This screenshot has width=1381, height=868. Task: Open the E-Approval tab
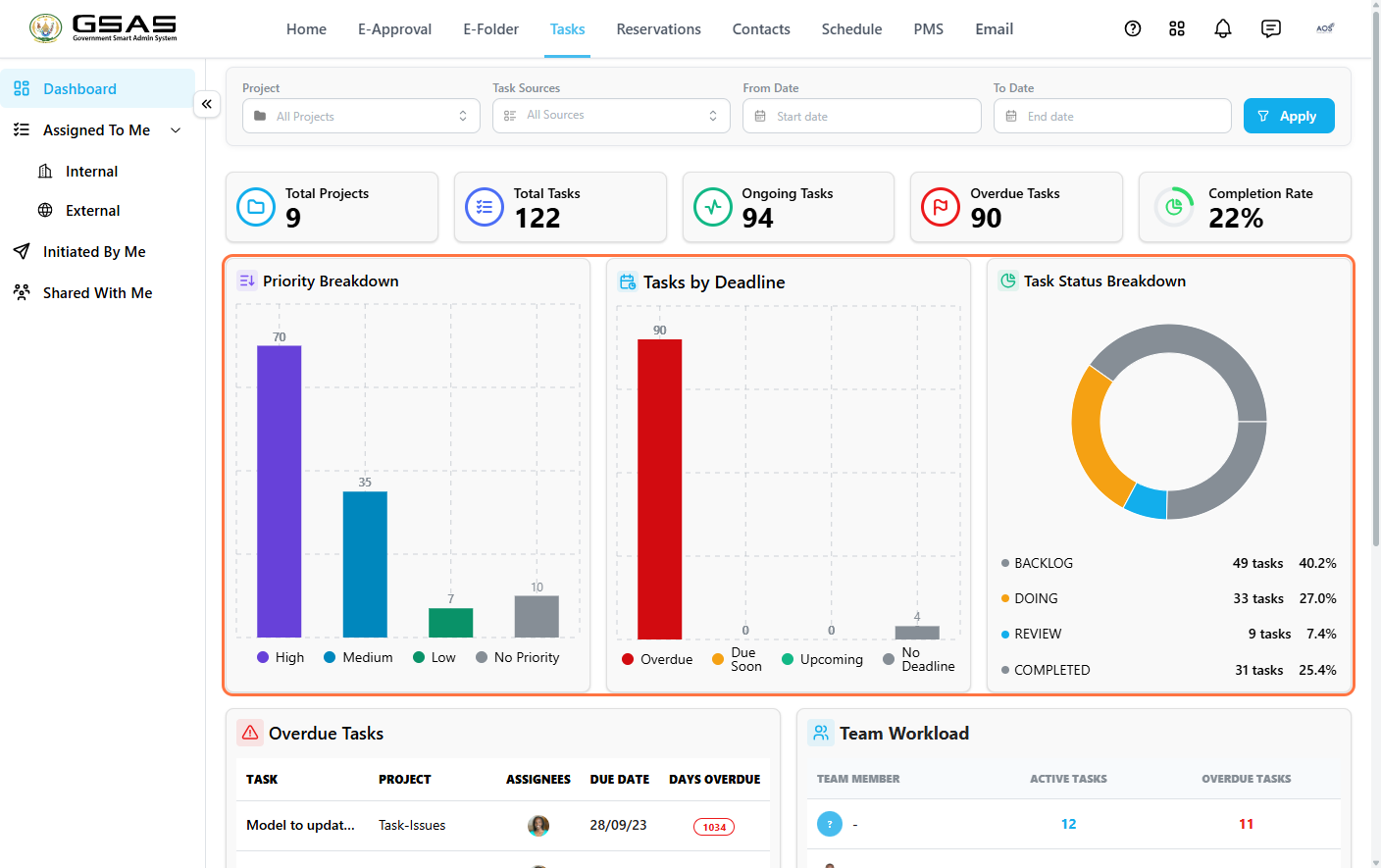click(394, 29)
